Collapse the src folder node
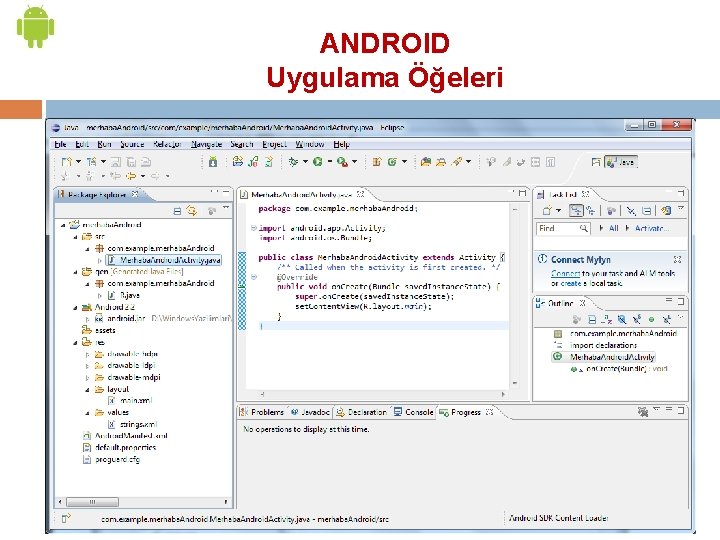 pos(75,237)
